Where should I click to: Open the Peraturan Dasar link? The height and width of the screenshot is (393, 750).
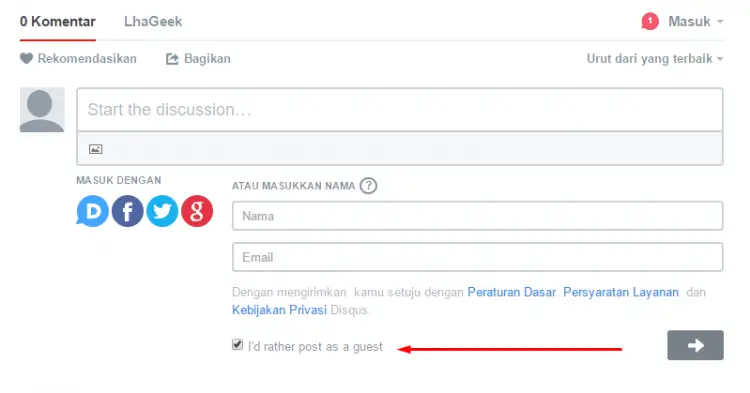point(511,292)
